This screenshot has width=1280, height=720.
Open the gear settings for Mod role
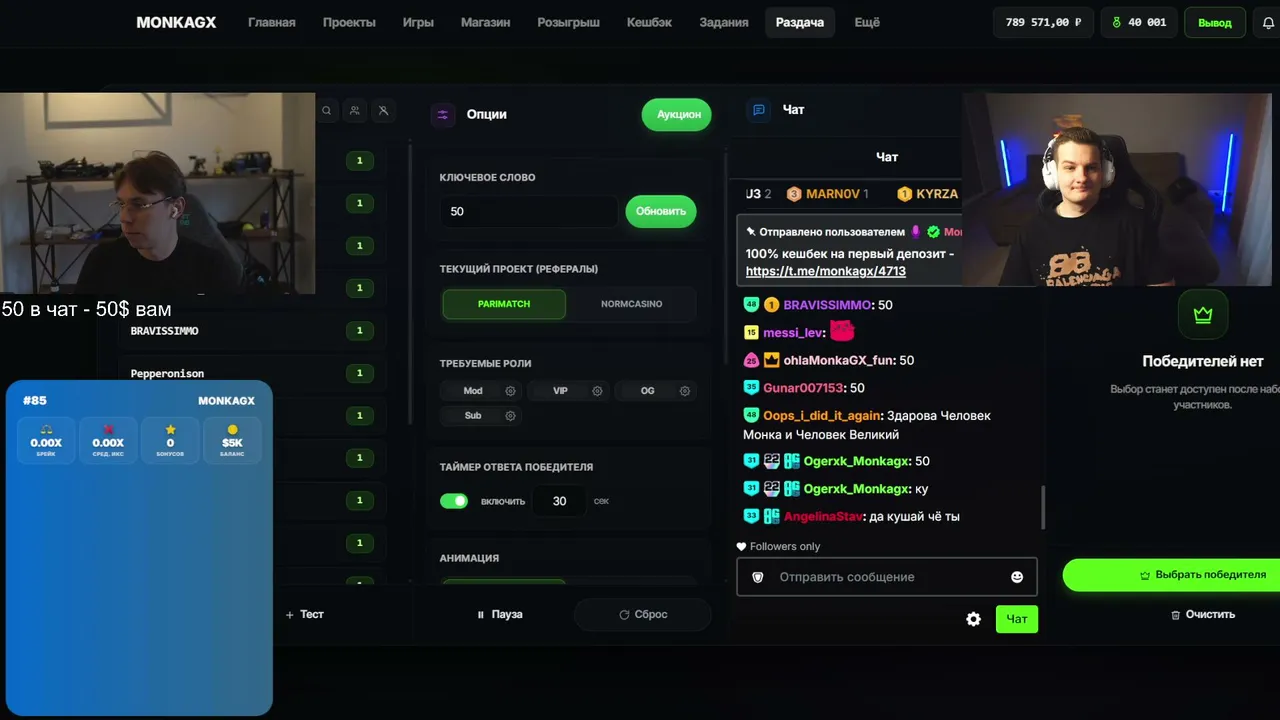pos(510,391)
